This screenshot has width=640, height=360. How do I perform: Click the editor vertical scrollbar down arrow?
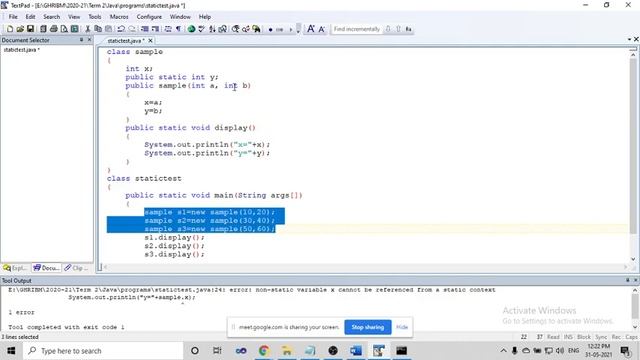633,259
